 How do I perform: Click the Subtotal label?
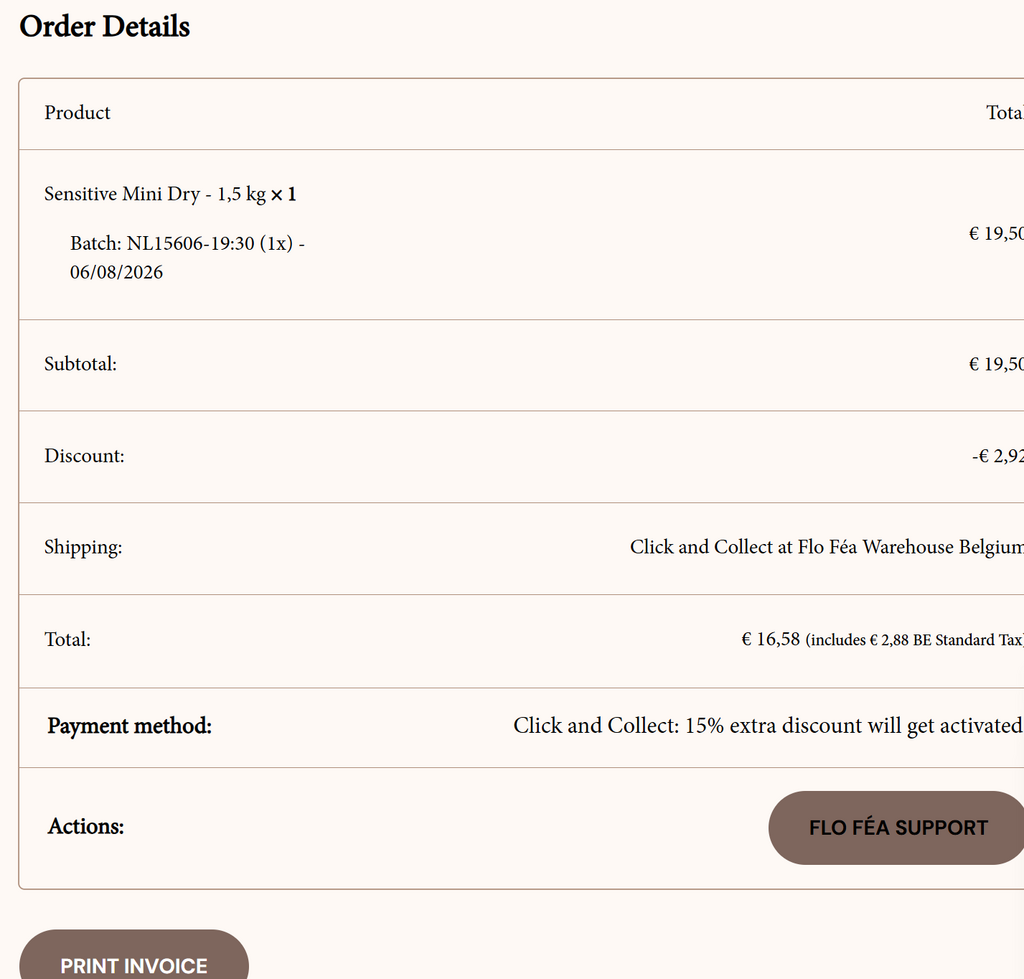tap(80, 365)
